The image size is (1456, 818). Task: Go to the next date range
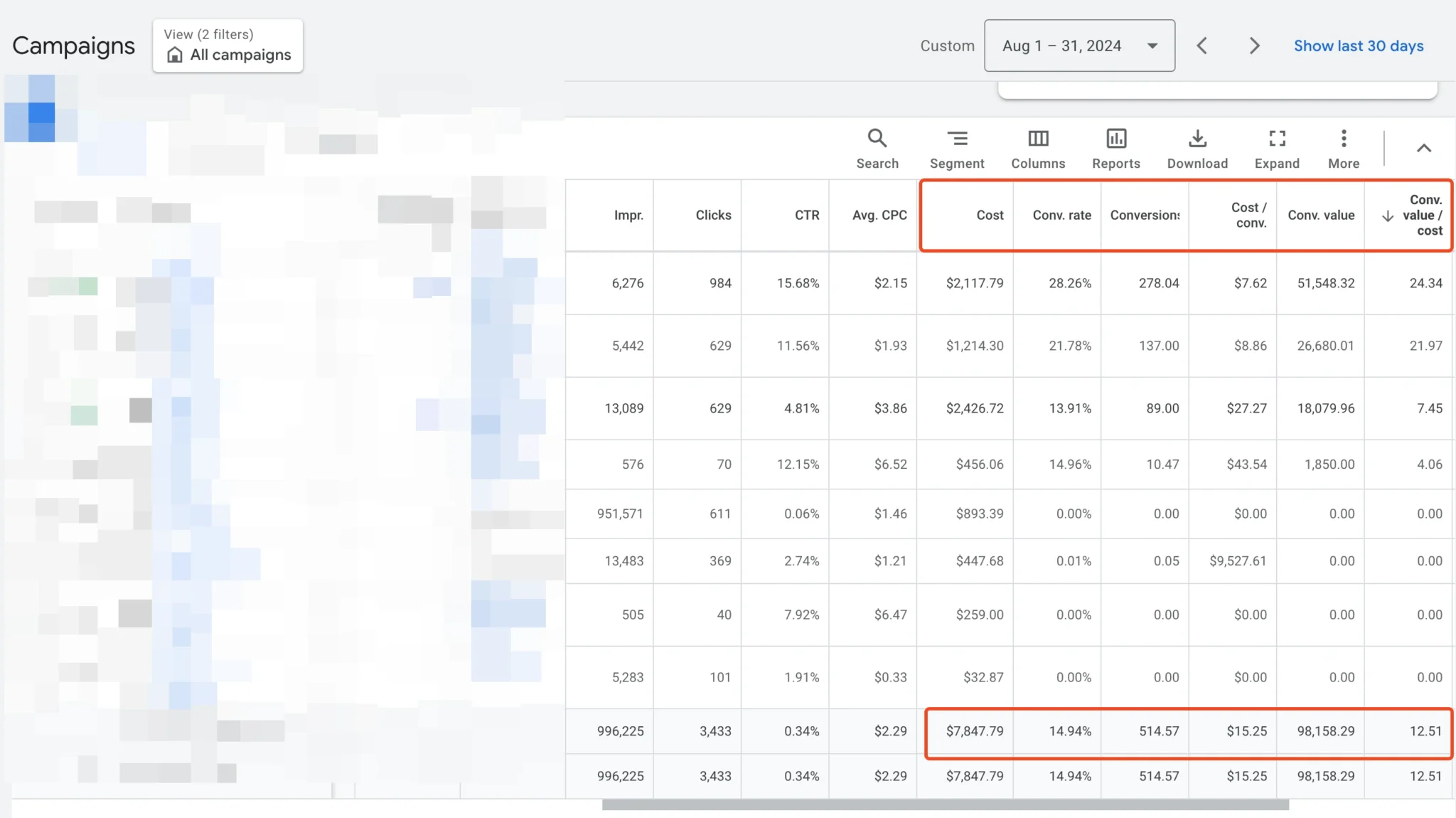[x=1254, y=46]
